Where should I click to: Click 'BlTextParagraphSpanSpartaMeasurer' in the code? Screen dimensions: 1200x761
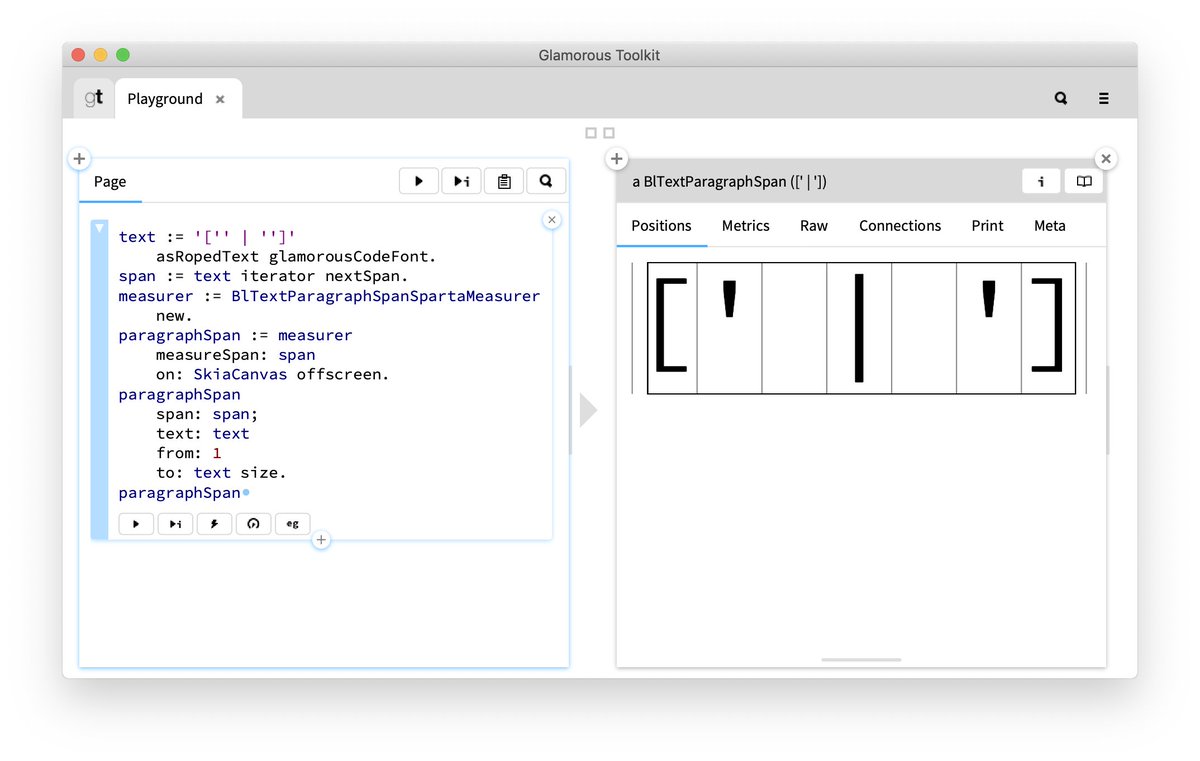click(x=386, y=296)
